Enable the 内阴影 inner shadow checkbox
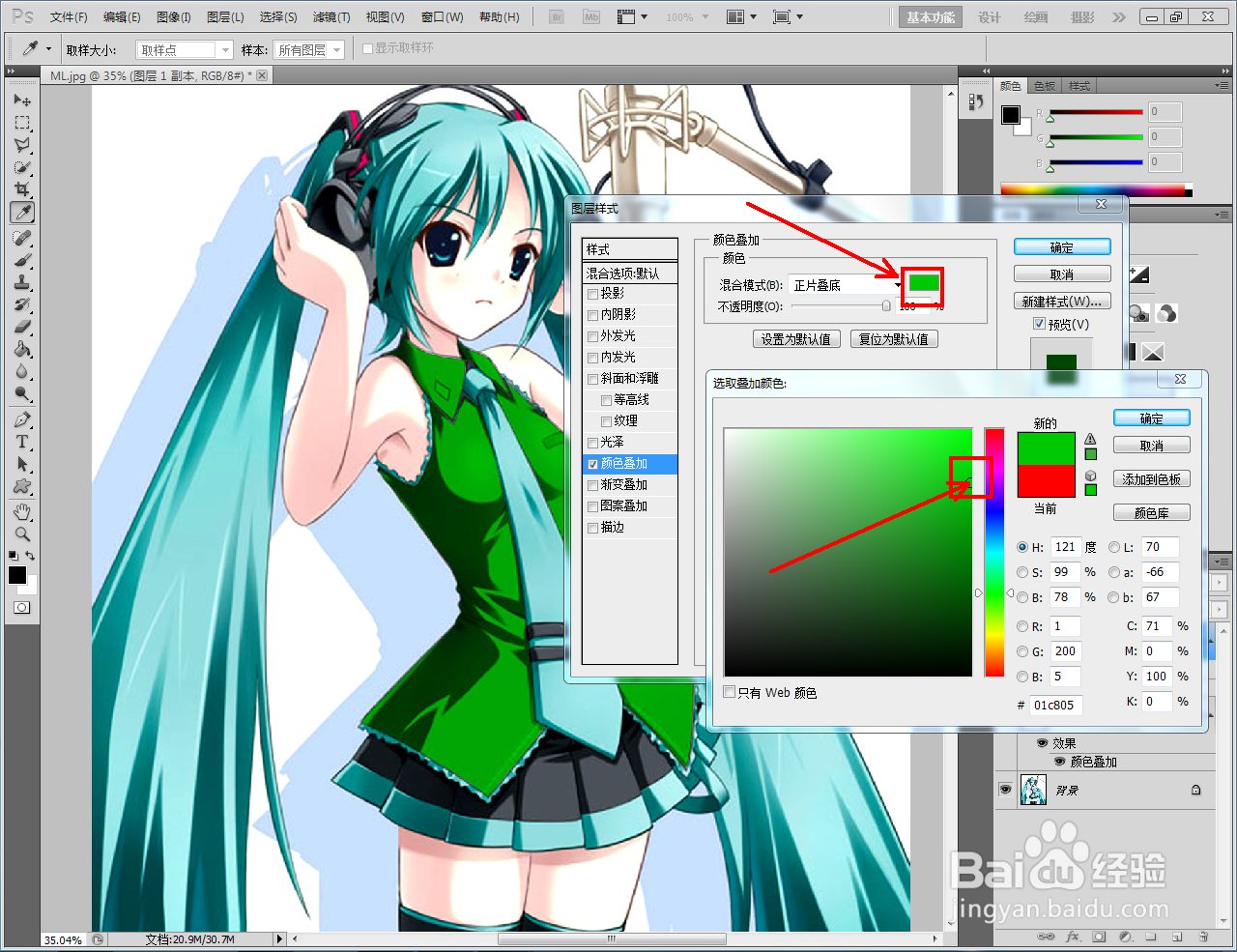Screen dimensions: 1237x952 592,315
